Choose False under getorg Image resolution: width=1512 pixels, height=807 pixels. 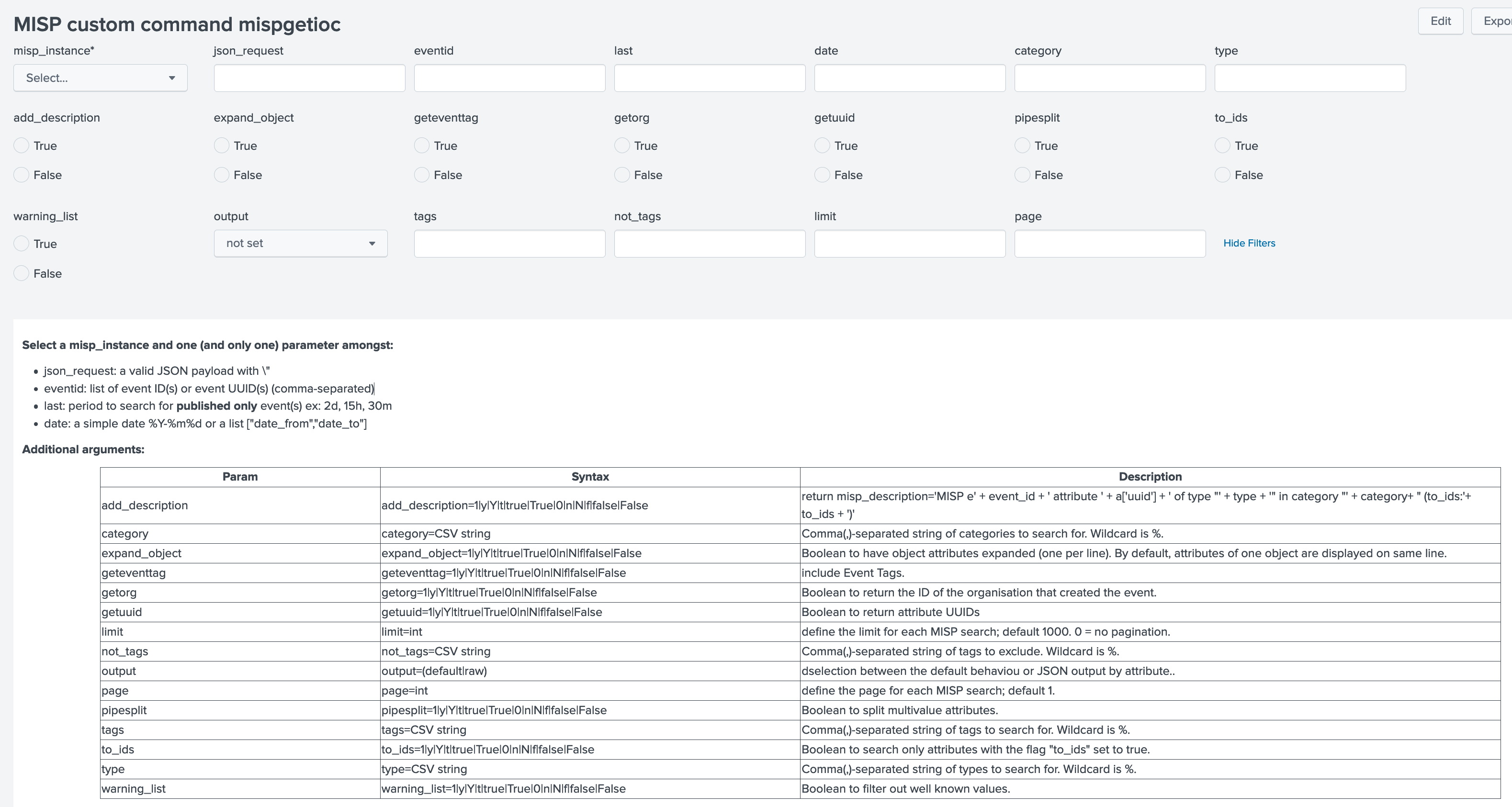622,175
